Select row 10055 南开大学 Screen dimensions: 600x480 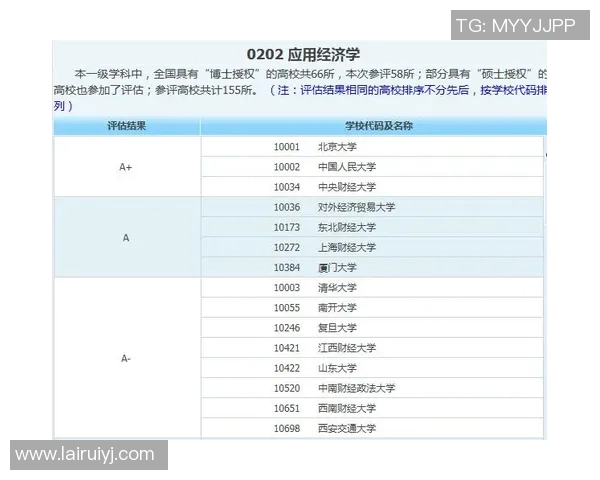pyautogui.click(x=372, y=308)
